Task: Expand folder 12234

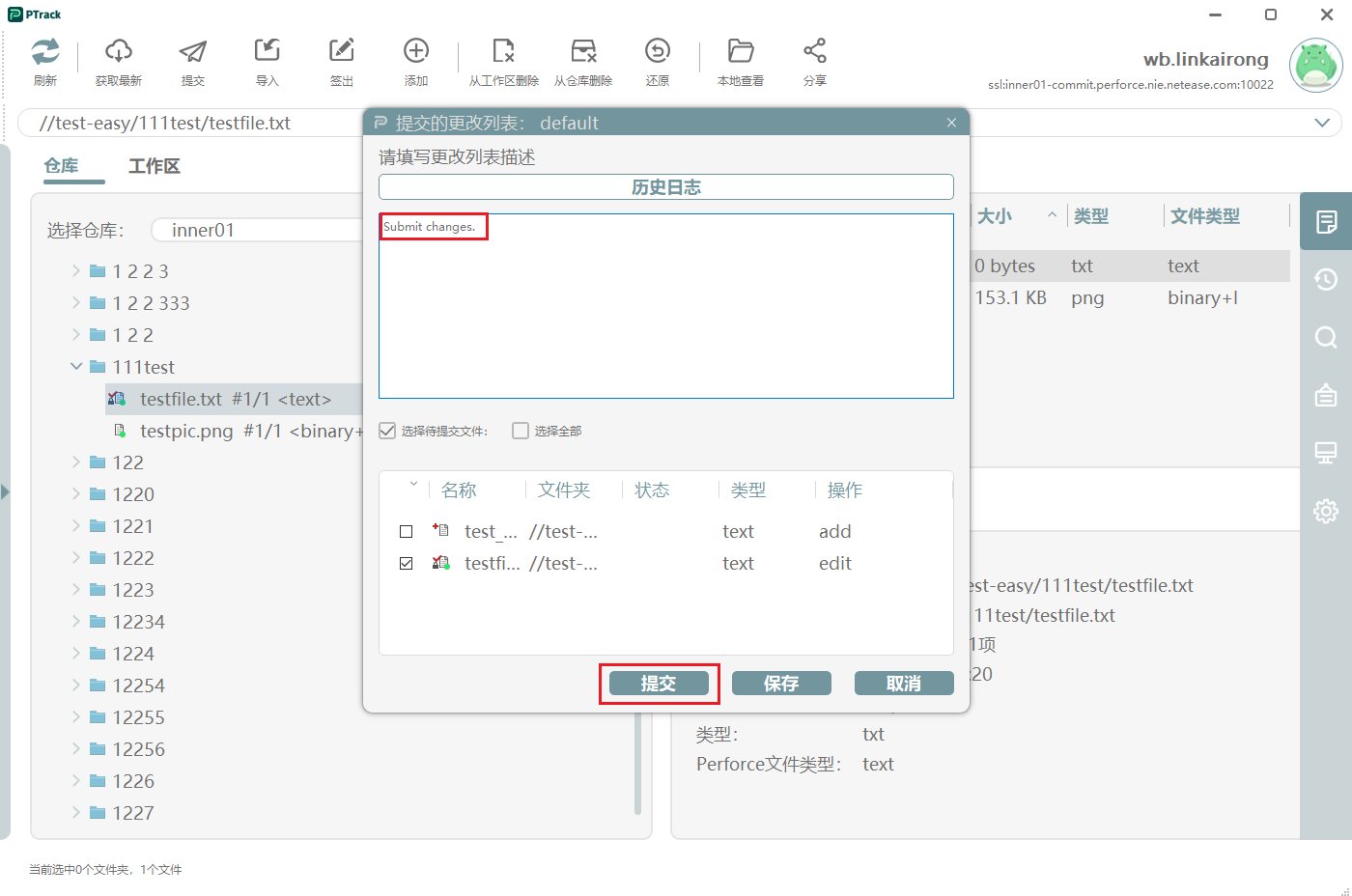Action: (76, 621)
